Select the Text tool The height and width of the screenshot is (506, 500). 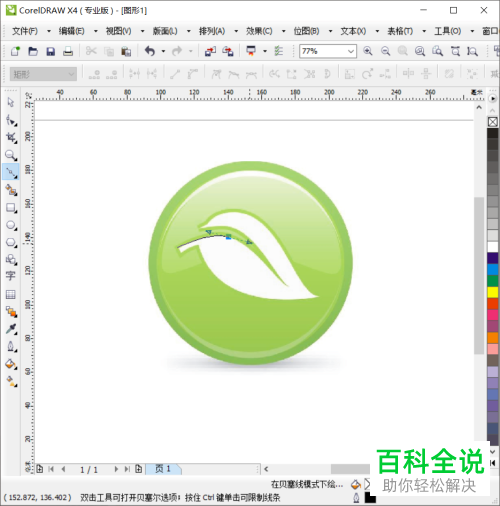pyautogui.click(x=11, y=276)
